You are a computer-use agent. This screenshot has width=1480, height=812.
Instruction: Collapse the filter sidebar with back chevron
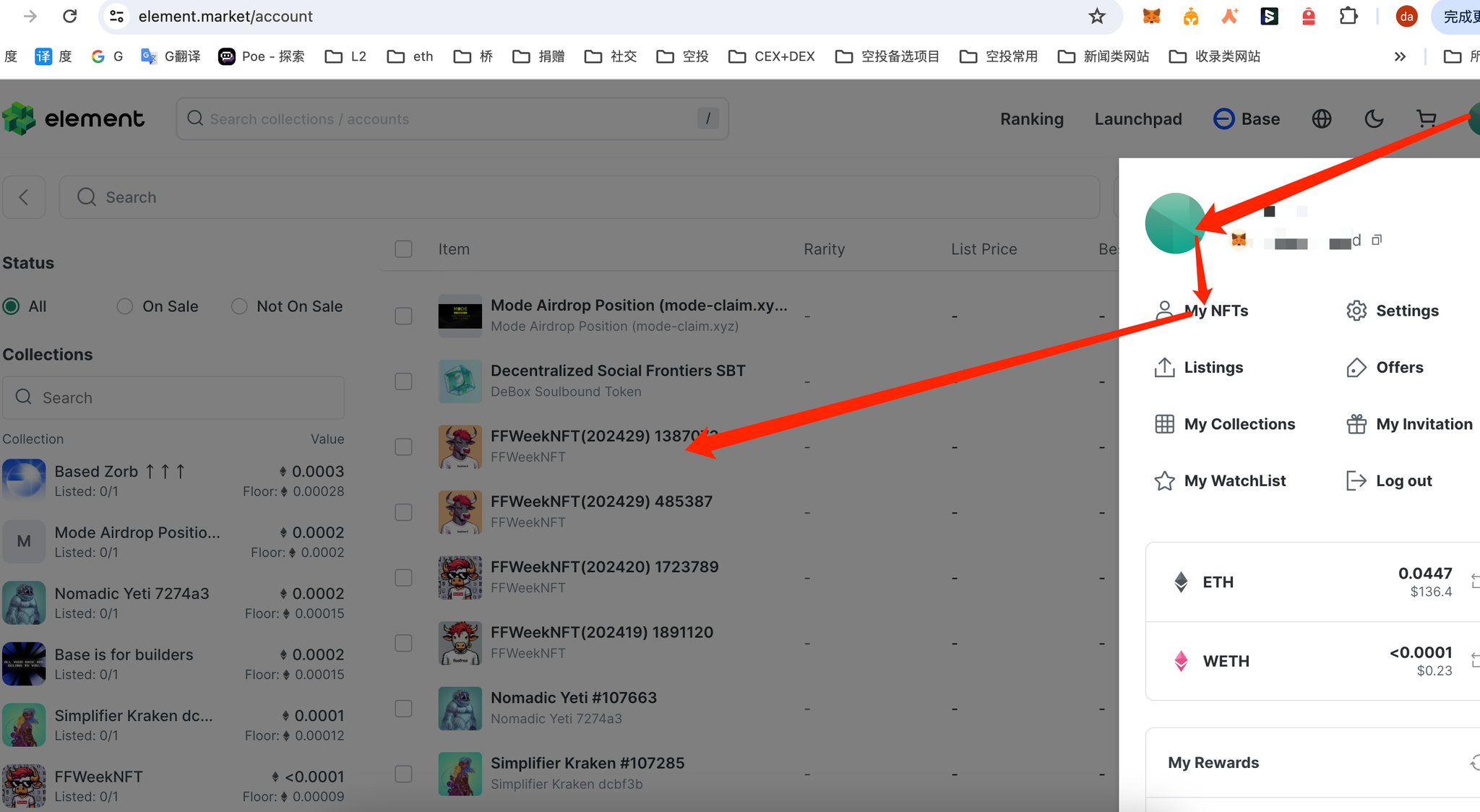point(24,197)
